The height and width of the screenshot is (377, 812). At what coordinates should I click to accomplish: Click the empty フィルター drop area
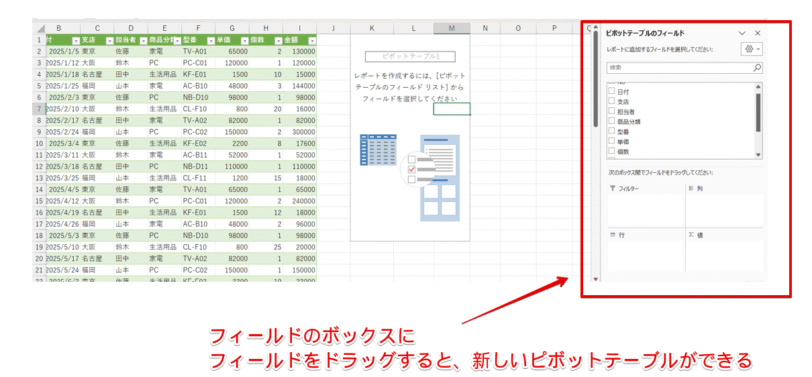pos(645,210)
